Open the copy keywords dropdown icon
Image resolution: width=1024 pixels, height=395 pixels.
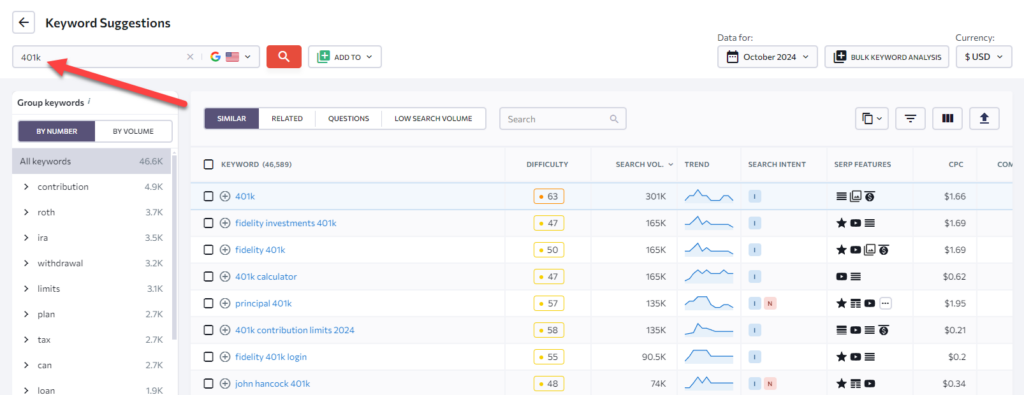872,119
